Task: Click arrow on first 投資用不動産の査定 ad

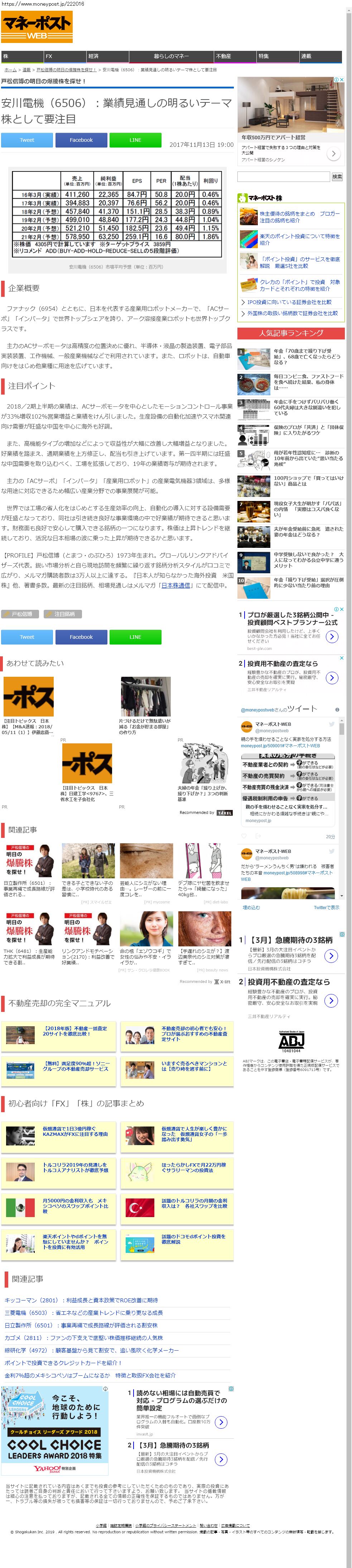Action: (x=332, y=677)
